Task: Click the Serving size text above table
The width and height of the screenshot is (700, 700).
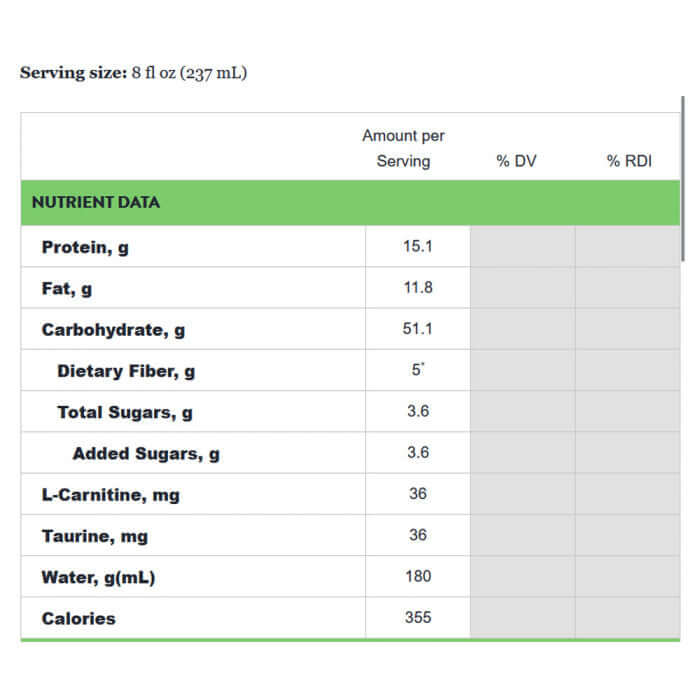Action: (x=133, y=74)
